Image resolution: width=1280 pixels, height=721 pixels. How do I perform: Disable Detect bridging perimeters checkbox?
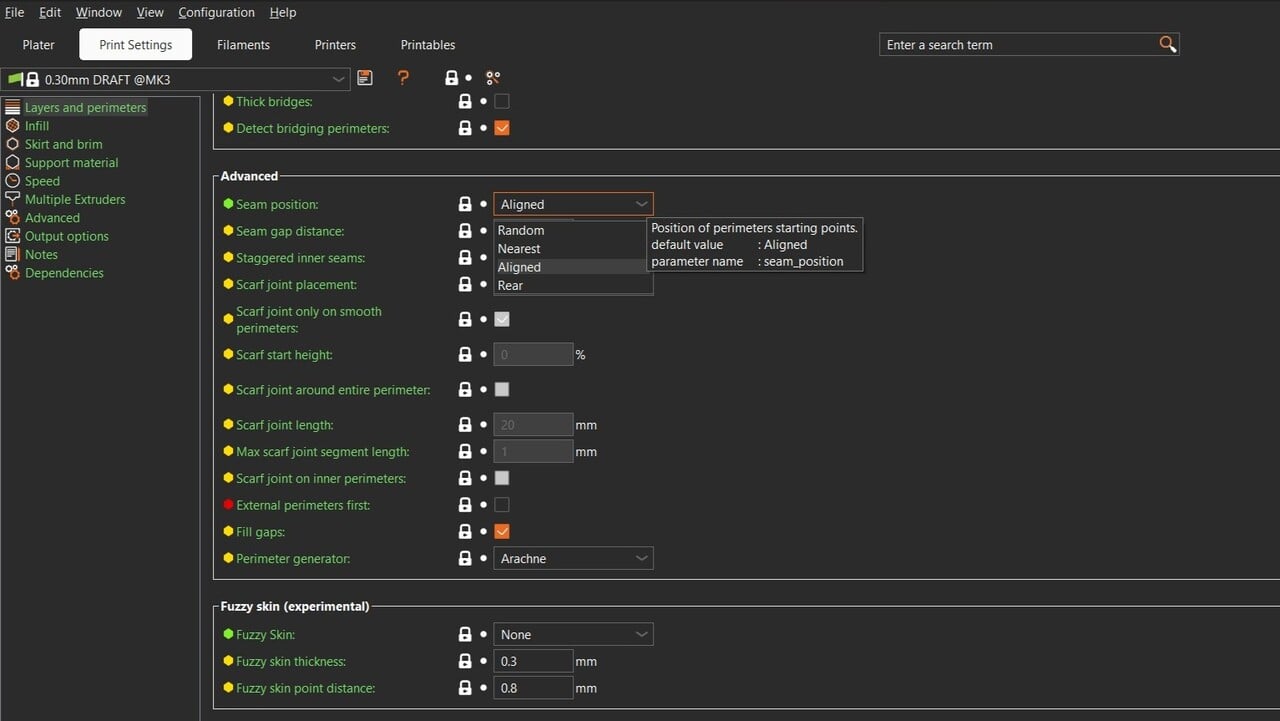pos(502,128)
